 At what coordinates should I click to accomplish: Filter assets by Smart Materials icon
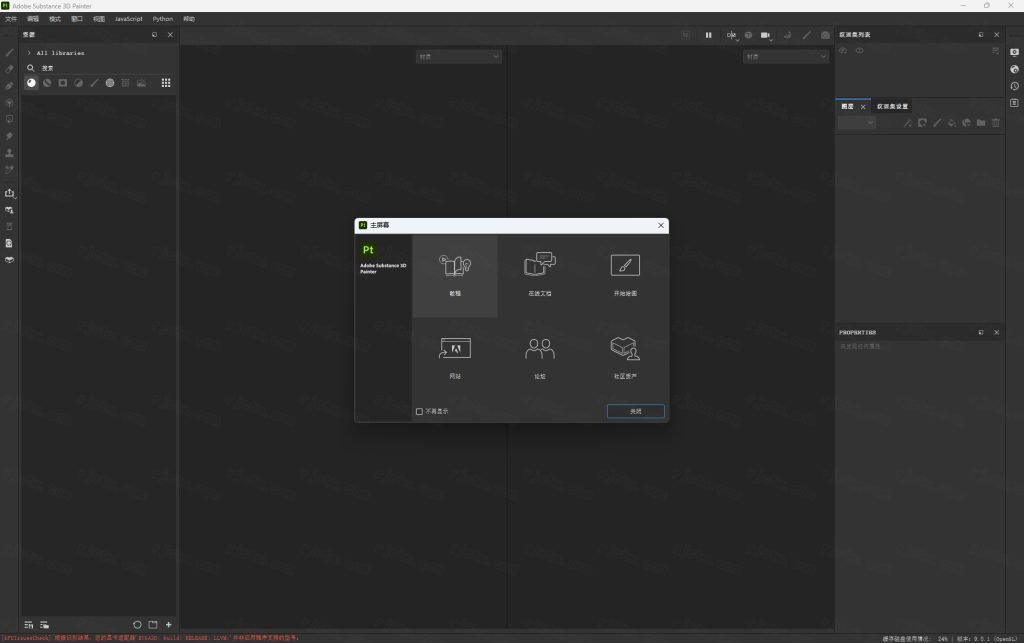click(x=47, y=83)
